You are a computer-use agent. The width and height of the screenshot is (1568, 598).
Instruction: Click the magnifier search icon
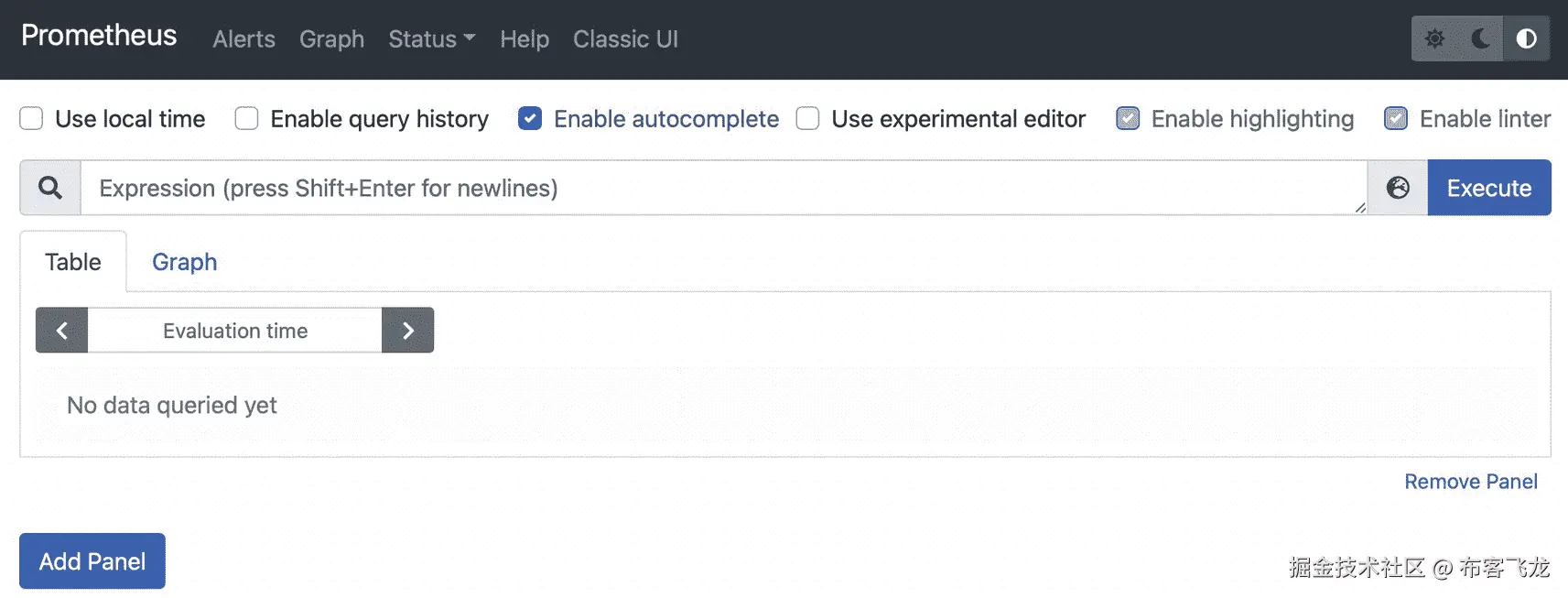pyautogui.click(x=50, y=188)
